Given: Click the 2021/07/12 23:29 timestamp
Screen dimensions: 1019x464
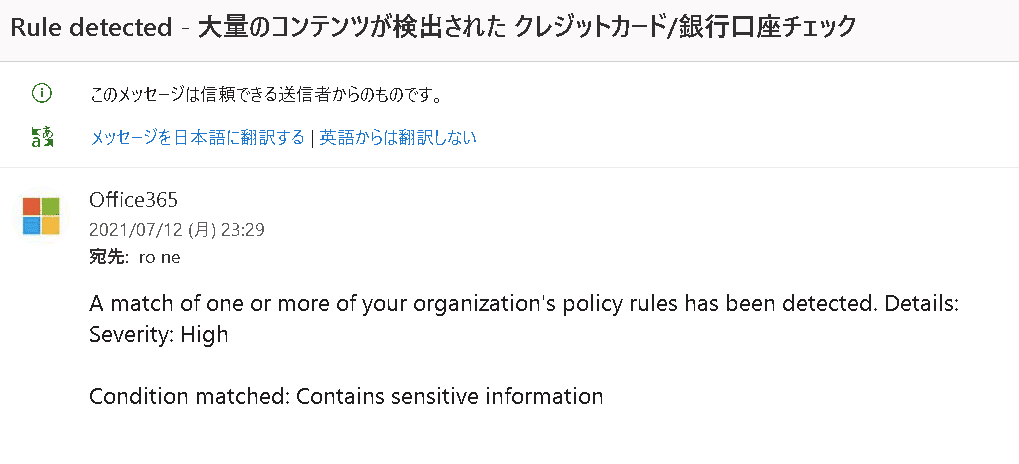Looking at the screenshot, I should pos(177,230).
